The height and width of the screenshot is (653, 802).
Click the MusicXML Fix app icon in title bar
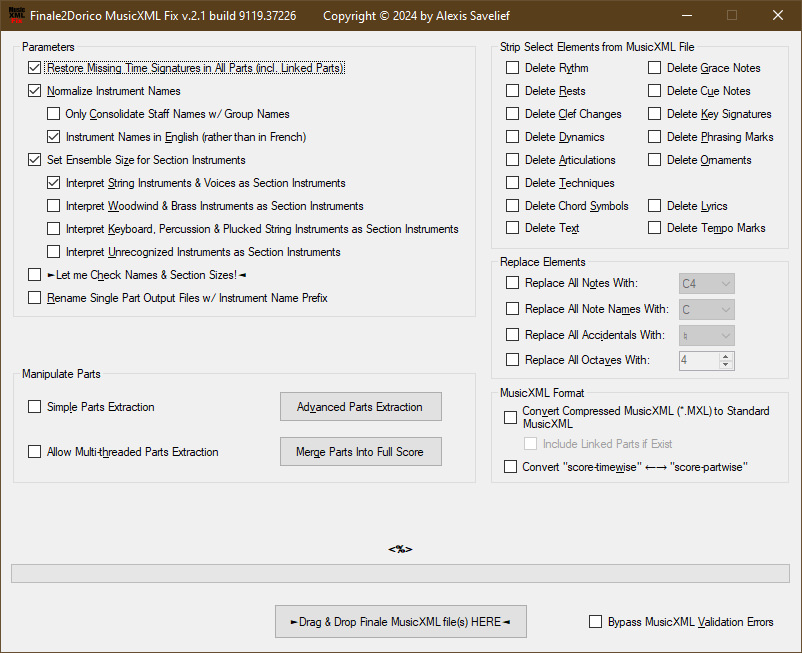16,15
